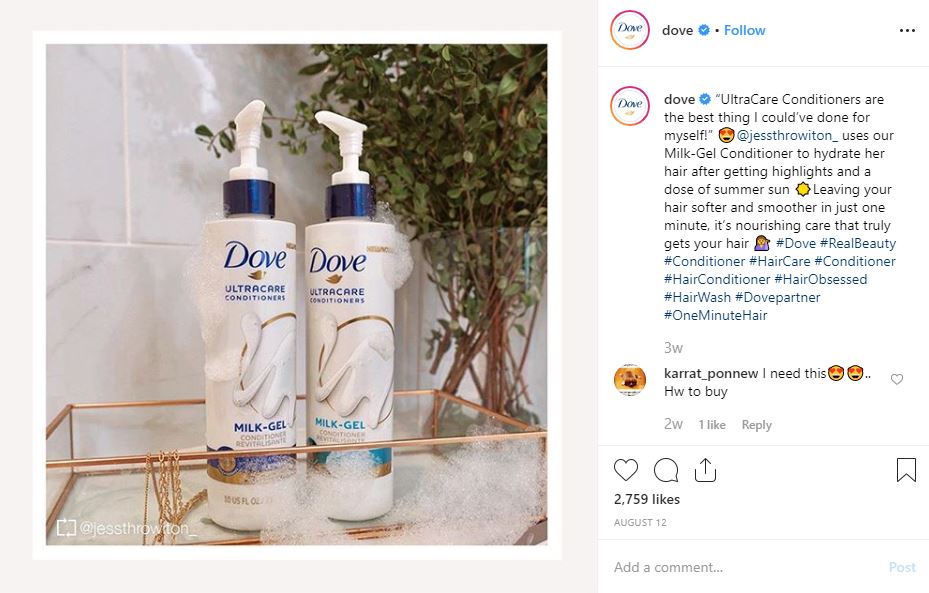Open the @jessthrowiton_ mention in the caption

(x=787, y=136)
